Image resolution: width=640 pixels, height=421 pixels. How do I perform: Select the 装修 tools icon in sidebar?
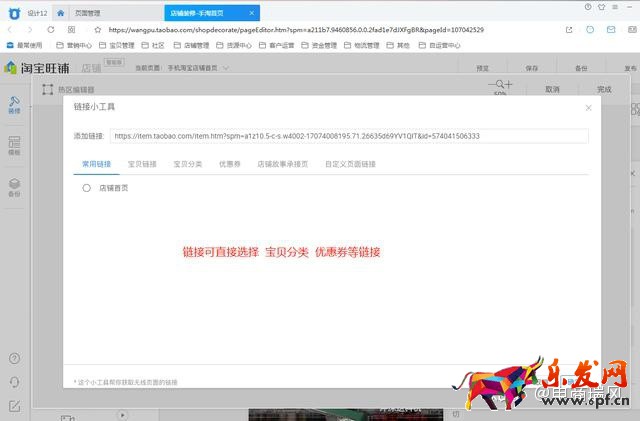(x=14, y=104)
